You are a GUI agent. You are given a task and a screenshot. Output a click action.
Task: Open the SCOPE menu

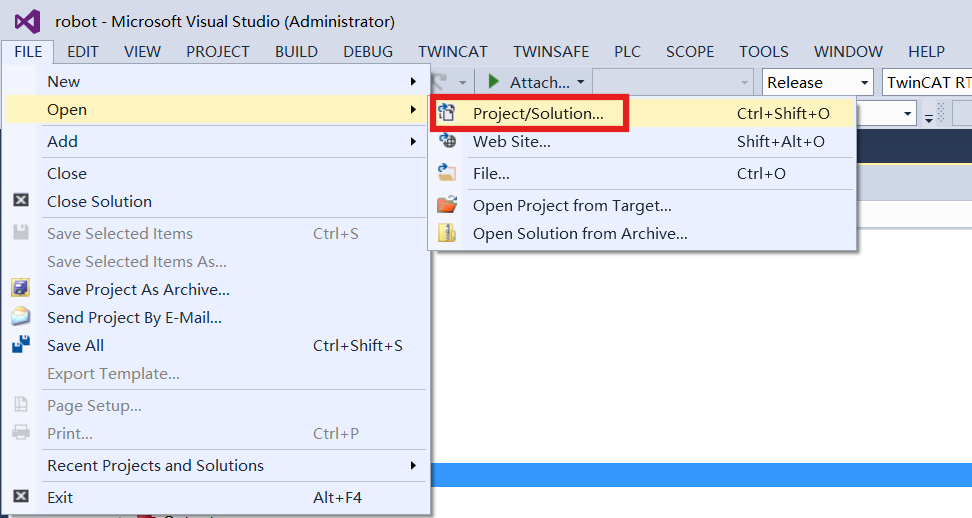[690, 52]
